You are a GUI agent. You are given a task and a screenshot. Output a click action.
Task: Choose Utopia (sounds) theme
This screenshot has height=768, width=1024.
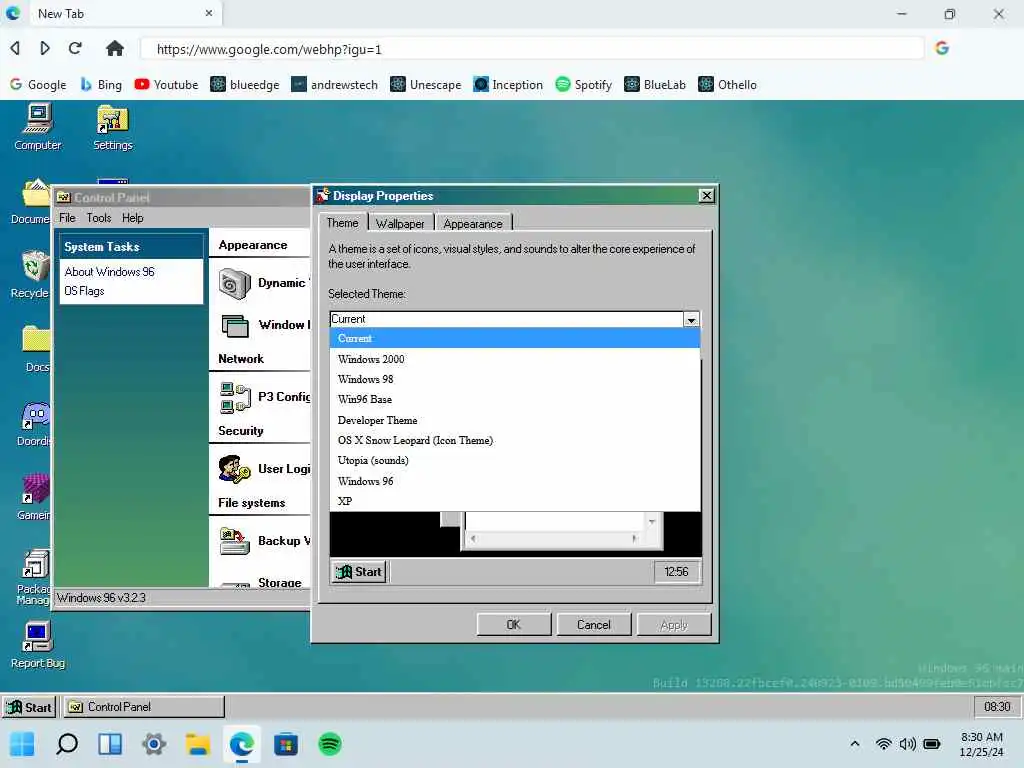coord(515,460)
